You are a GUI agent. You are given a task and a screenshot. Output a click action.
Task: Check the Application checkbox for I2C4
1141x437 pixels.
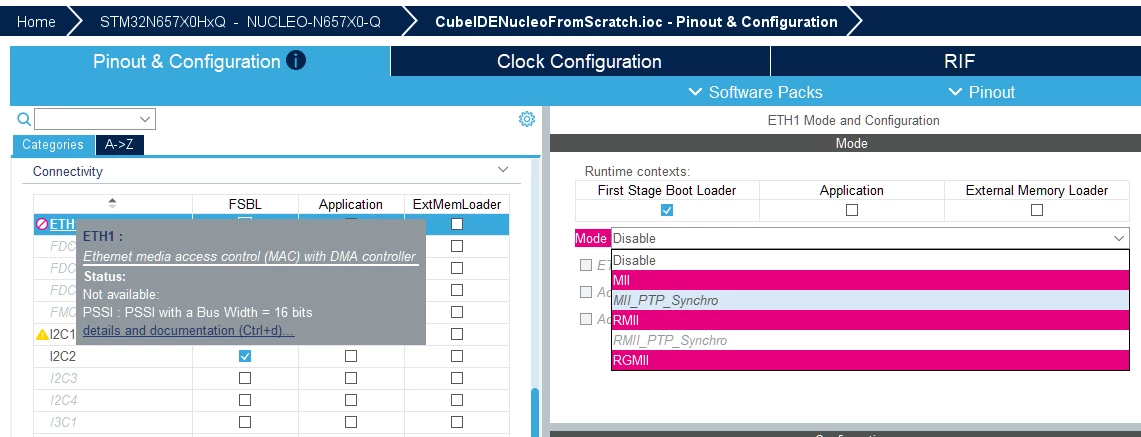[x=351, y=400]
